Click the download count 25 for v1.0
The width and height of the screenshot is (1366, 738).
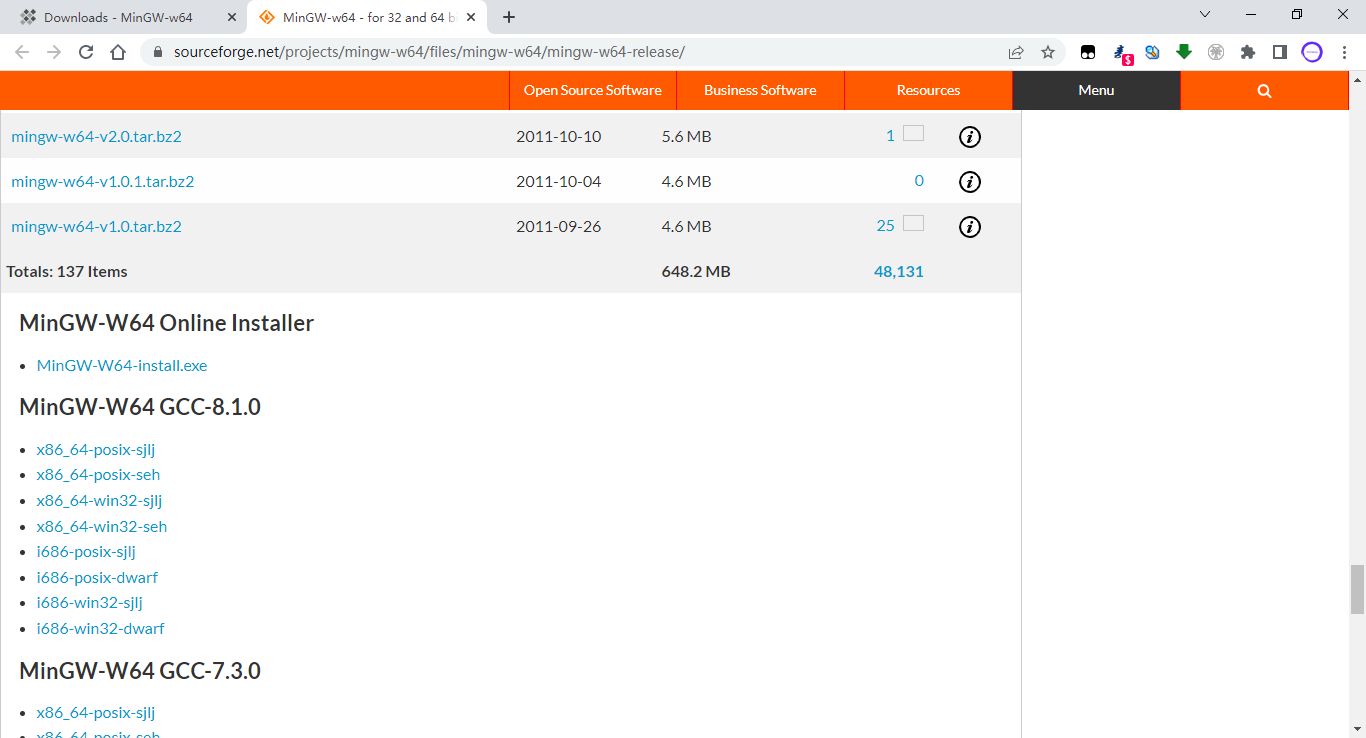[x=885, y=226]
